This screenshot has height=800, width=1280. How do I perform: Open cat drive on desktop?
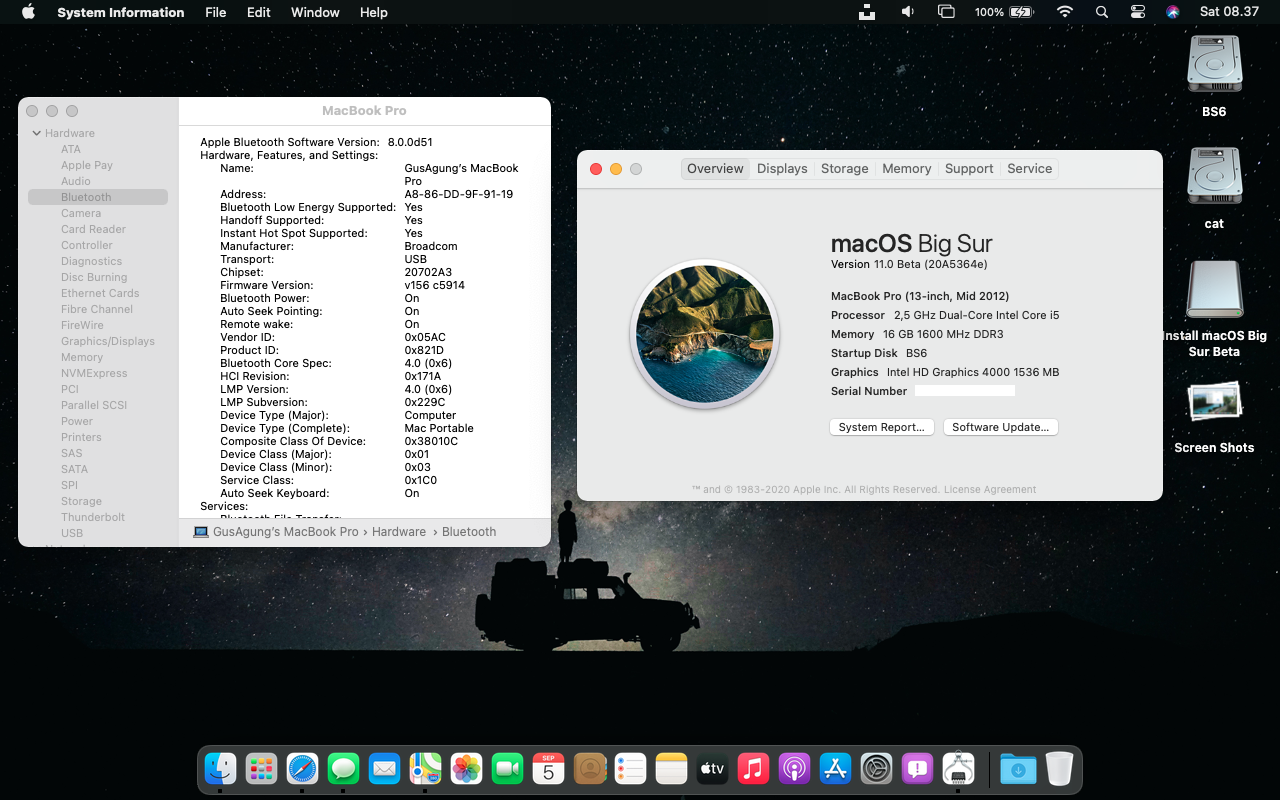click(x=1214, y=177)
